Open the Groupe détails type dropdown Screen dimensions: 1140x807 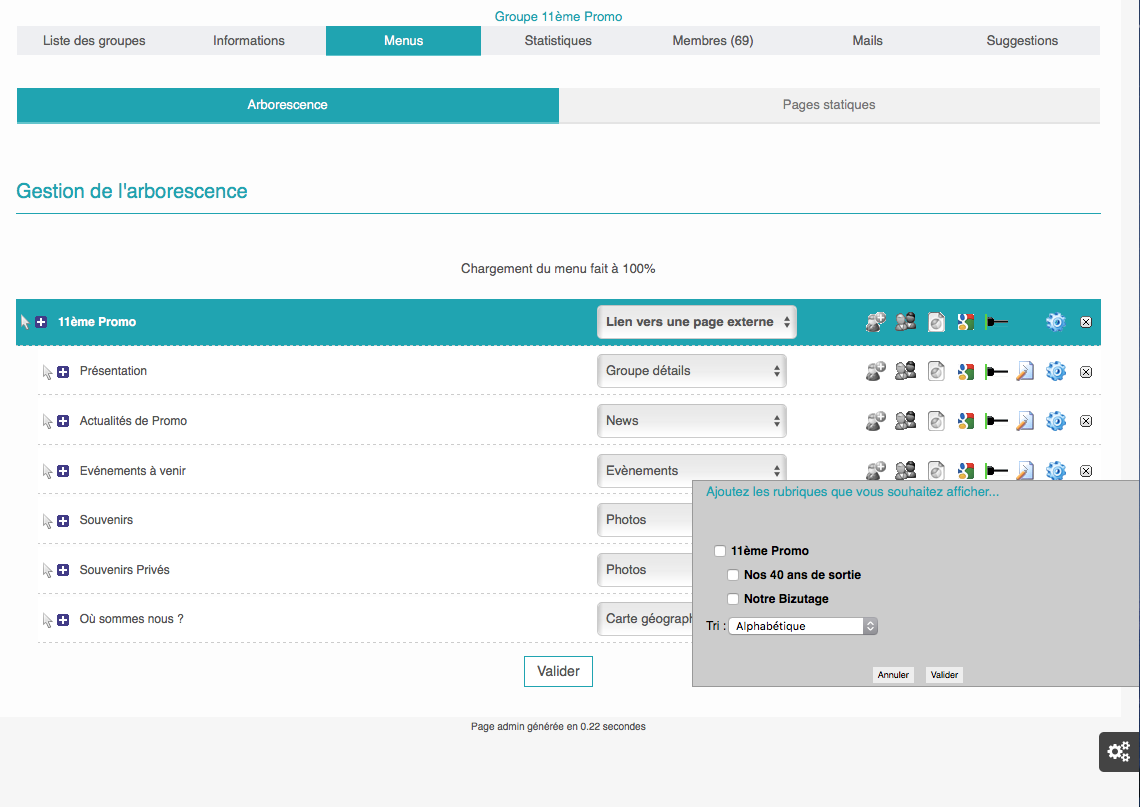click(x=691, y=371)
